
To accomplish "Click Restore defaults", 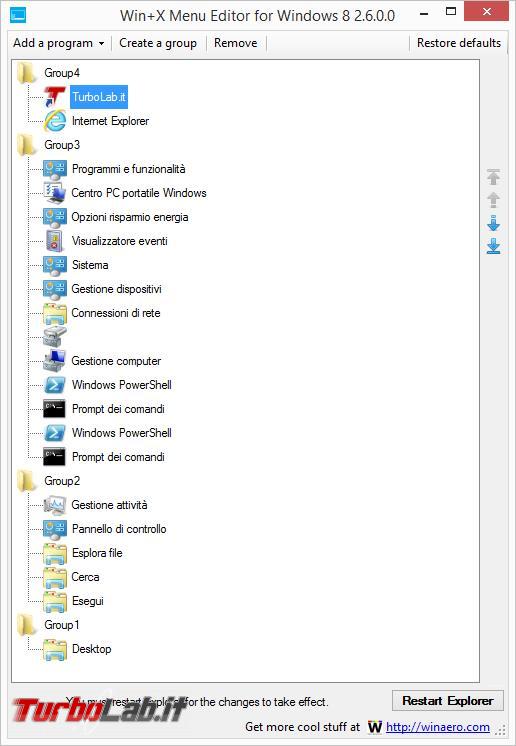I will pos(458,43).
